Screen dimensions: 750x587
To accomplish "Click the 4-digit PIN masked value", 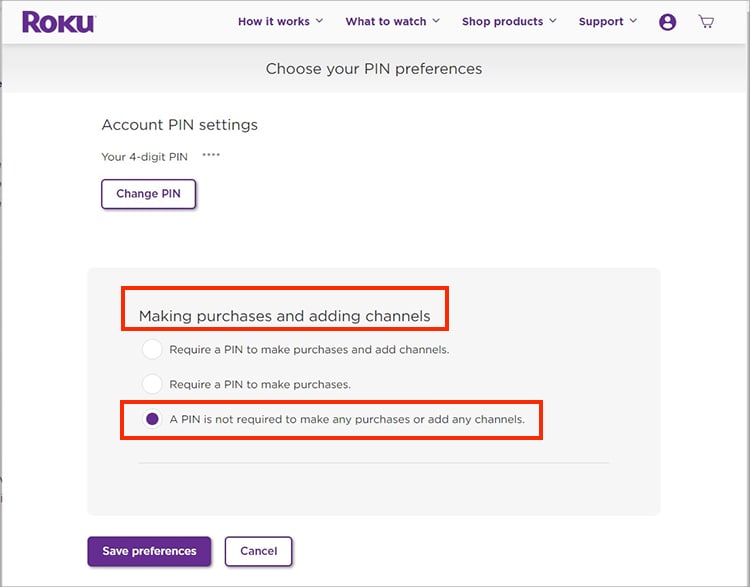I will coord(211,155).
